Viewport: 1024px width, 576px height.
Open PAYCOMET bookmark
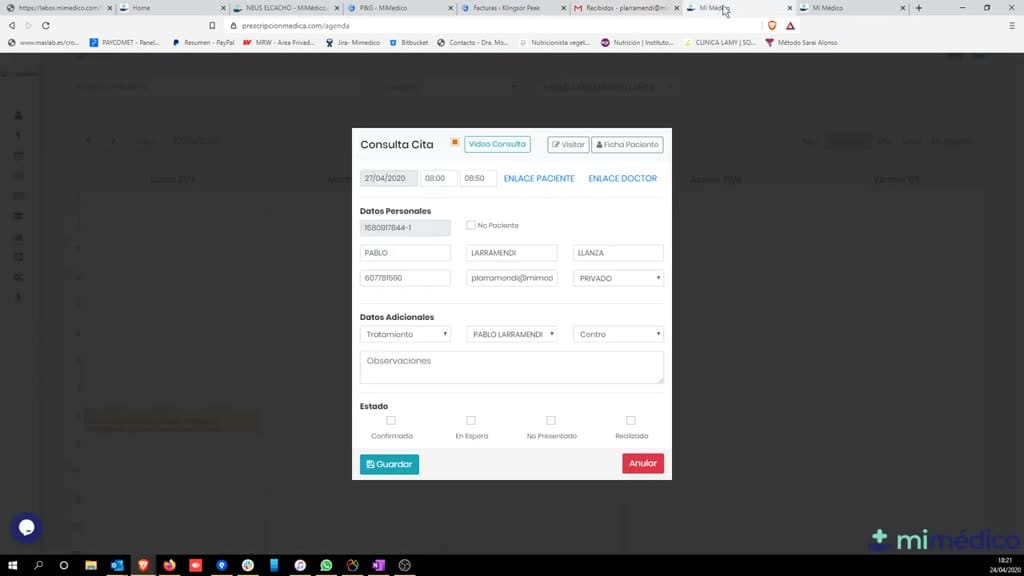coord(124,42)
